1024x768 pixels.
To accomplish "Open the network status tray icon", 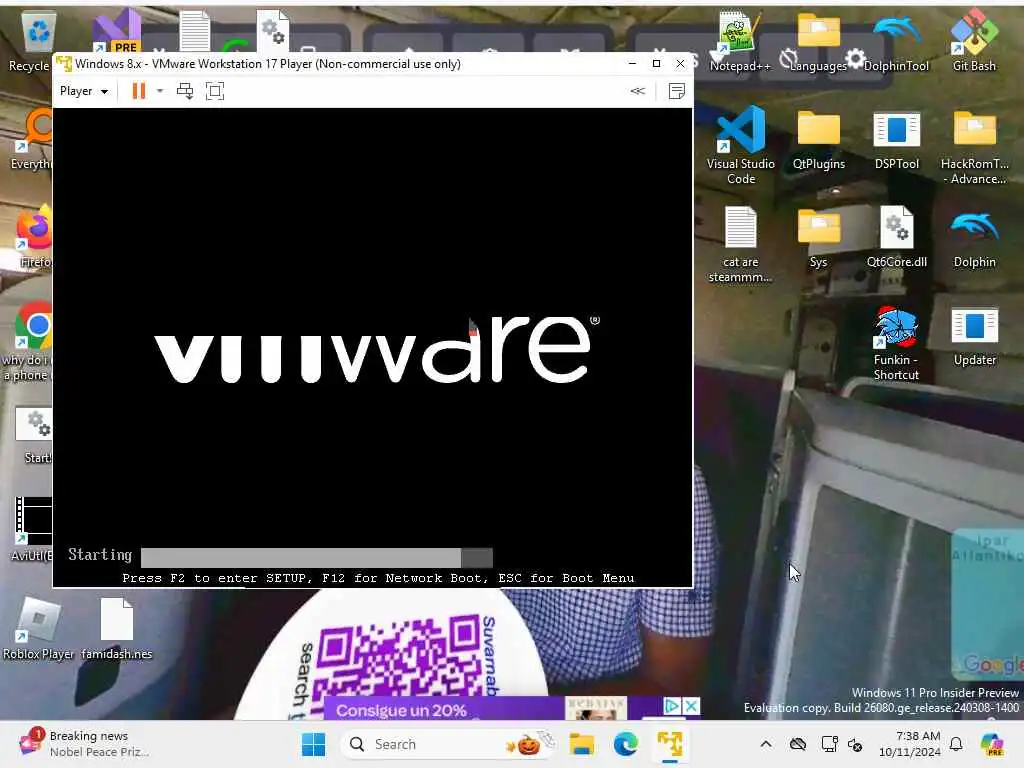I will [829, 744].
